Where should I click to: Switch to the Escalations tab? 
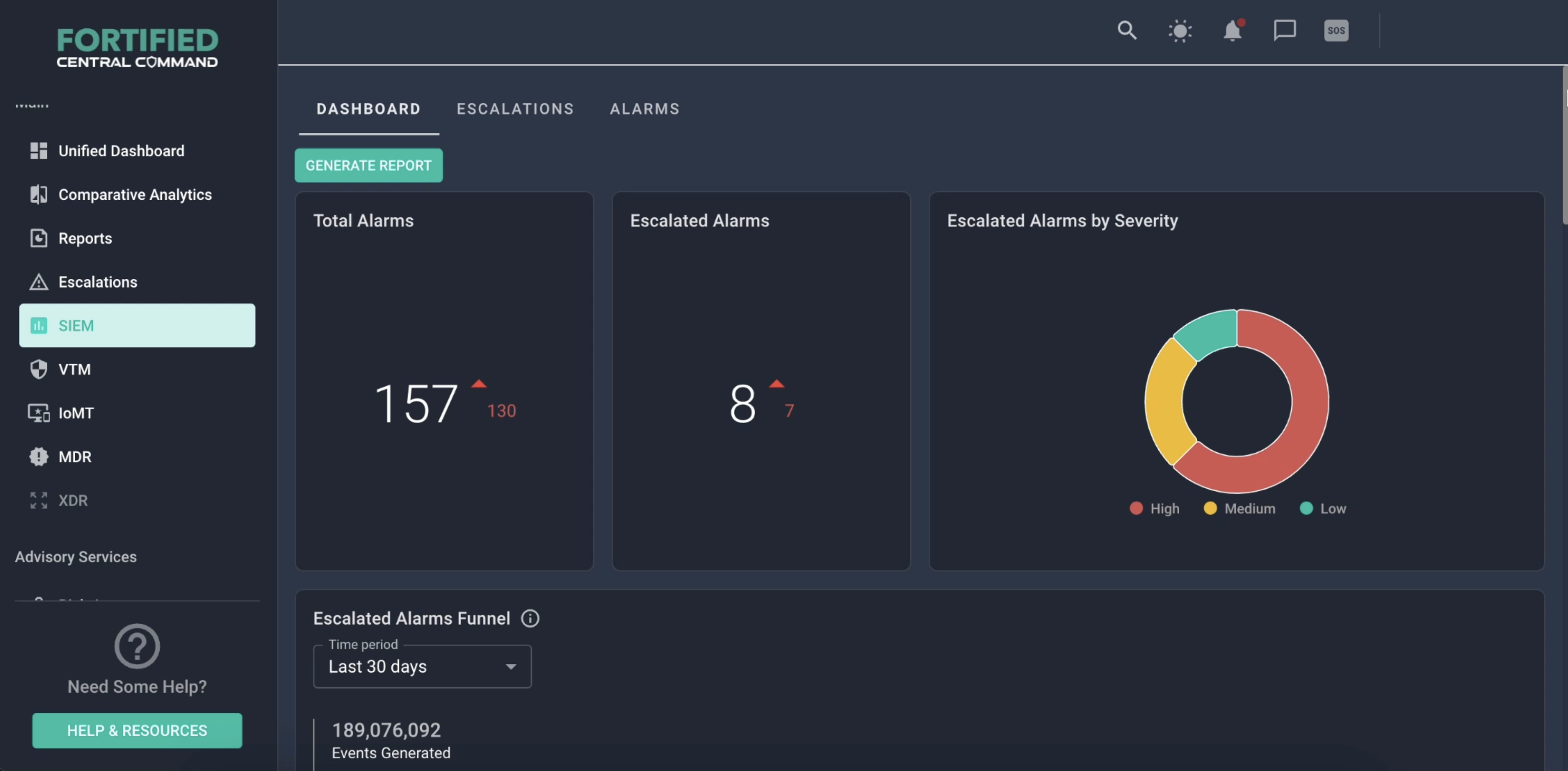515,109
